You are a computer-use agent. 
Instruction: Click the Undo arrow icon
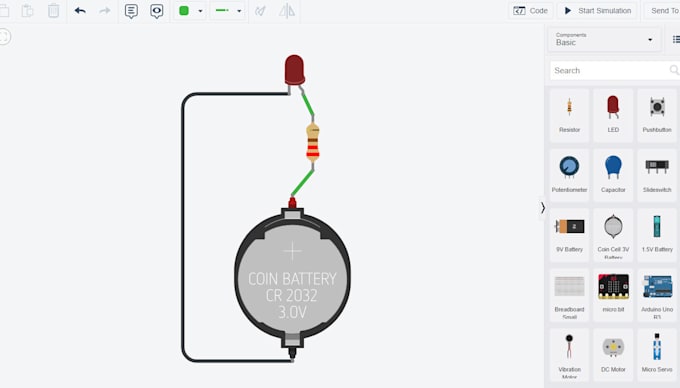pyautogui.click(x=80, y=10)
